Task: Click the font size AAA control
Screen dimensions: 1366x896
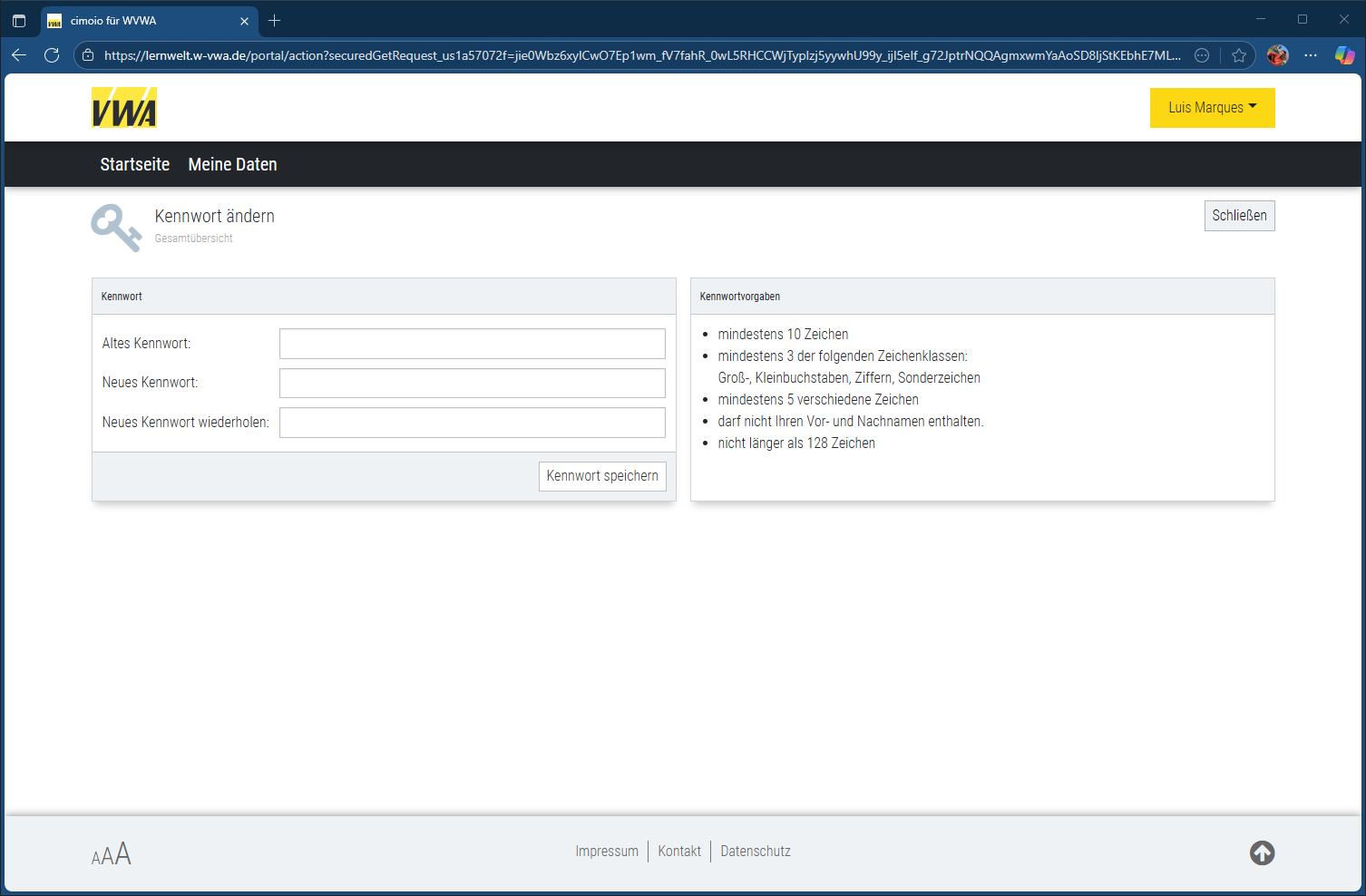Action: click(111, 854)
